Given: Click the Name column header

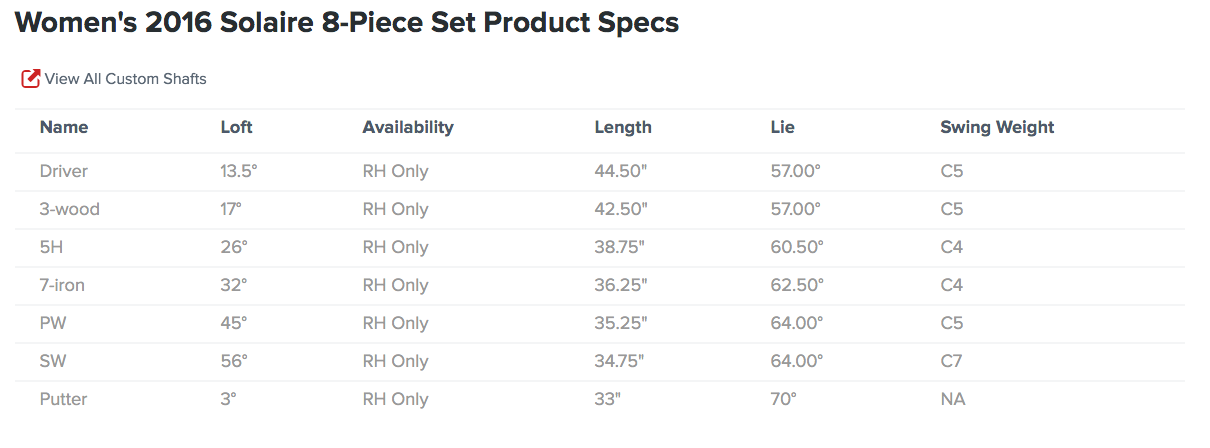Looking at the screenshot, I should [64, 127].
